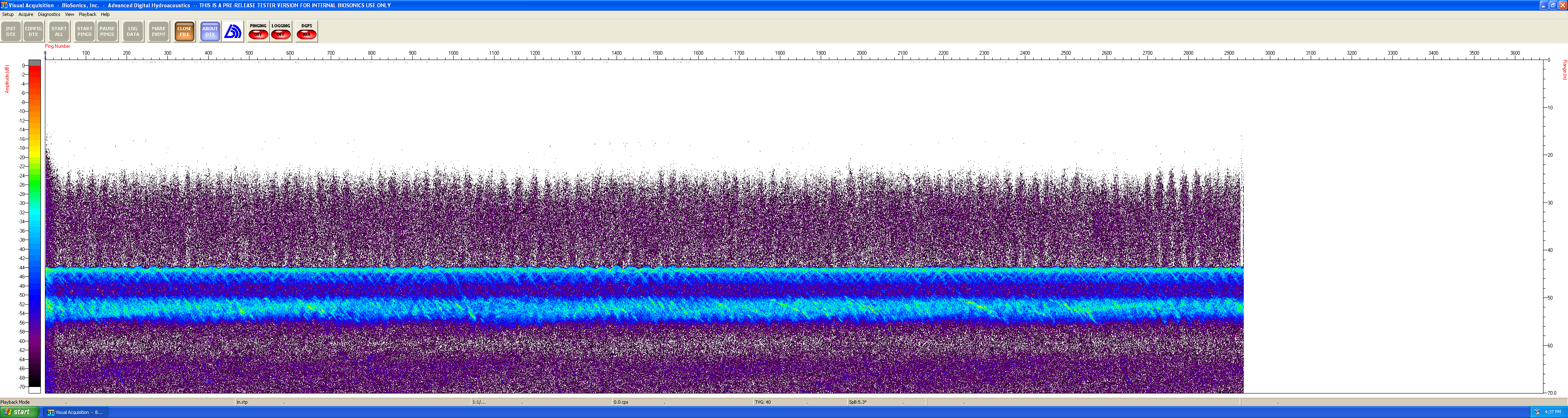Click the START ALL toolbar button
This screenshot has width=1568, height=418.
[x=59, y=32]
